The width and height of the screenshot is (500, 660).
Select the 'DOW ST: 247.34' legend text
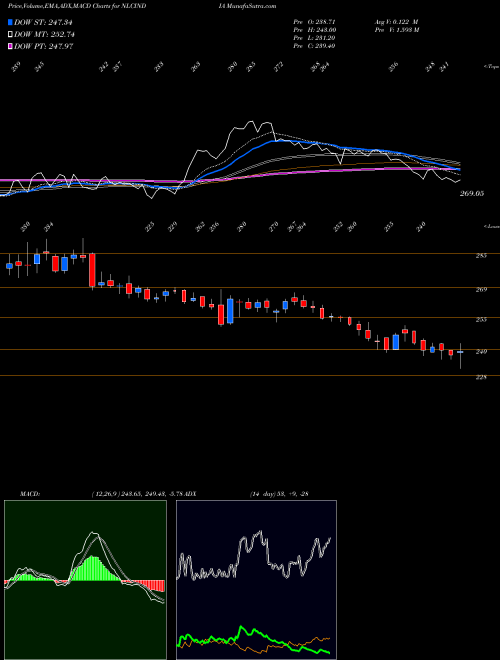(x=44, y=22)
